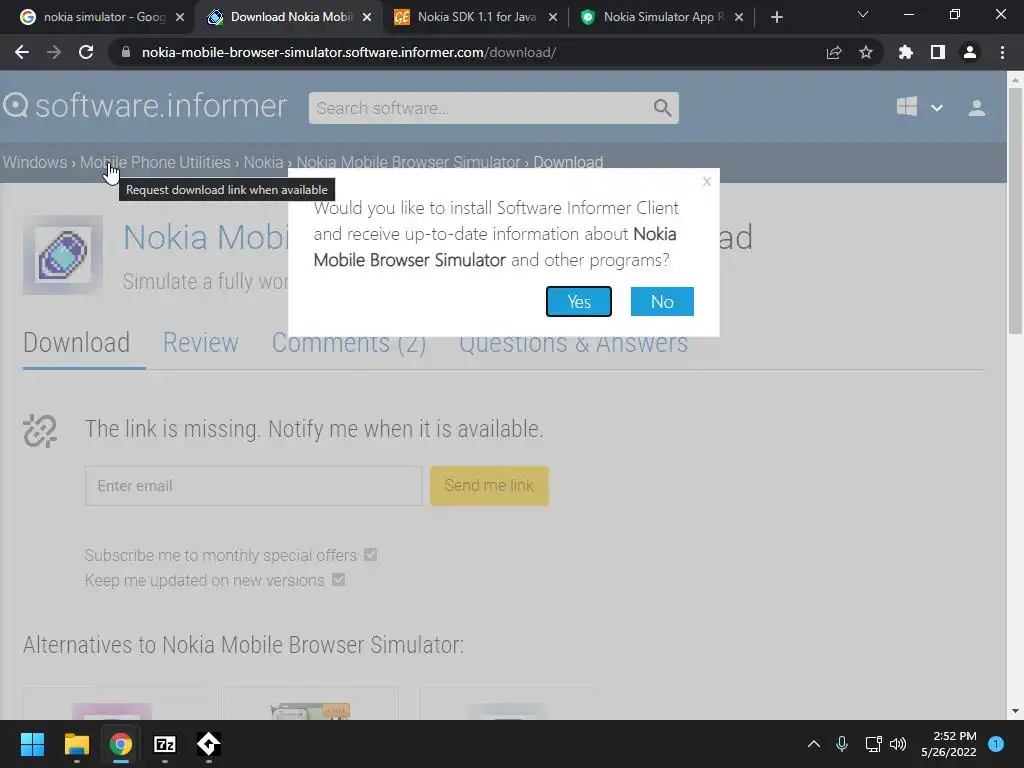This screenshot has width=1024, height=768.
Task: Expand the tab search chevron
Action: [x=863, y=14]
